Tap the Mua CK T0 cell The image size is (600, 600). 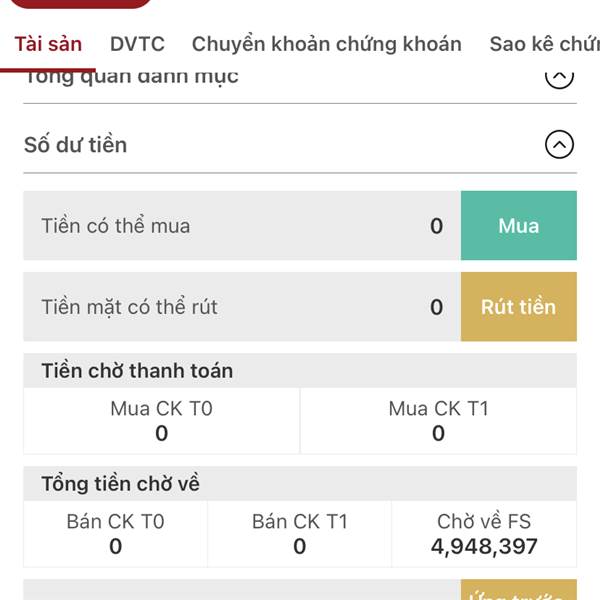point(161,421)
